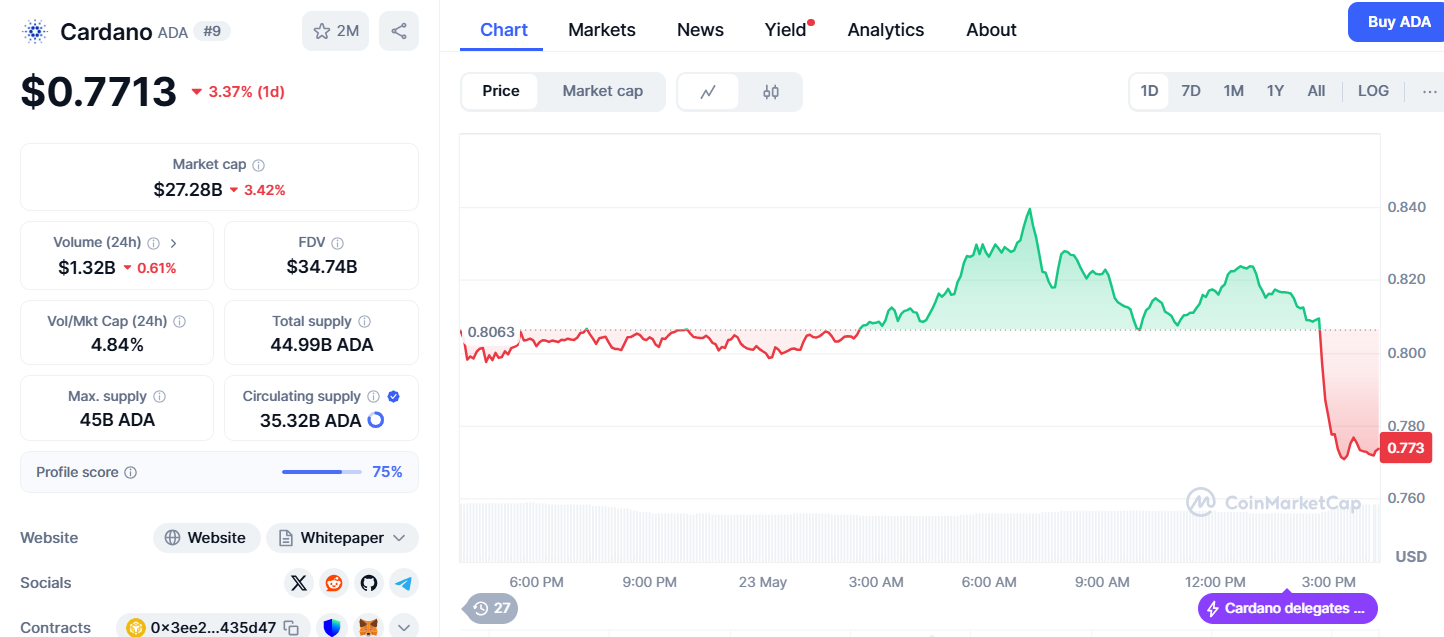The height and width of the screenshot is (637, 1444).
Task: Click the 44.99B ADA total supply value
Action: click(x=322, y=346)
